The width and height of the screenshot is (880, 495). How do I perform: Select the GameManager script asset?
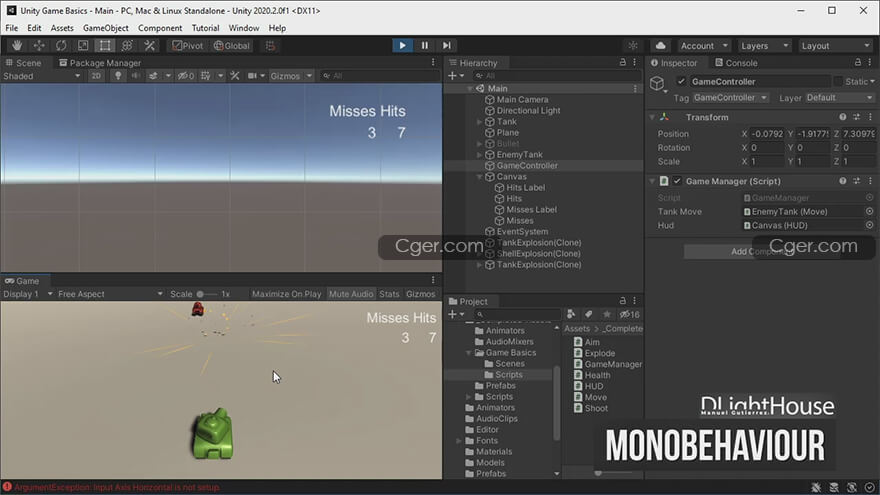[608, 364]
